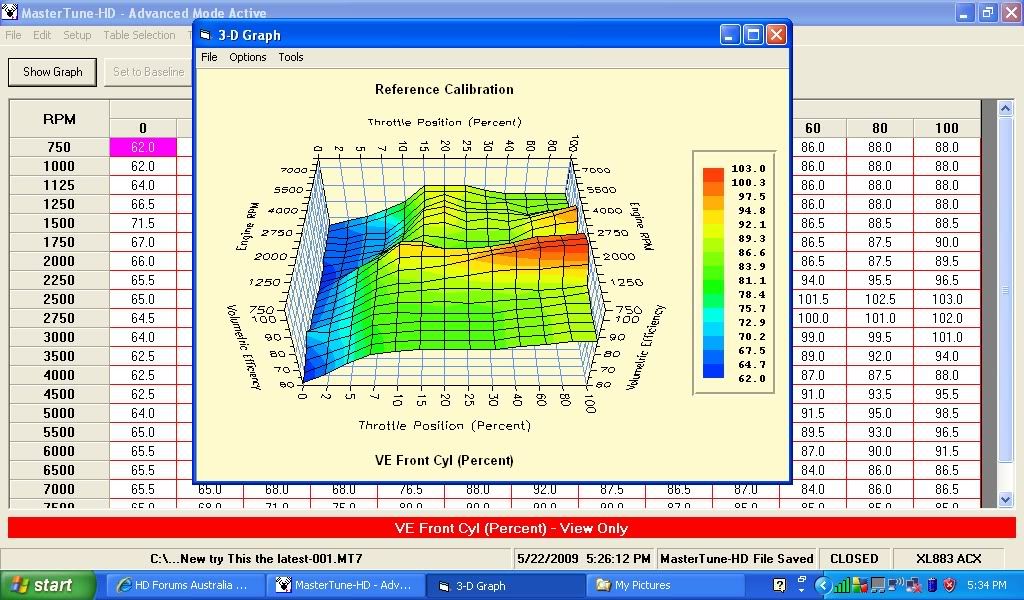The image size is (1024, 600).
Task: Open My Pictures from the taskbar
Action: pos(666,586)
